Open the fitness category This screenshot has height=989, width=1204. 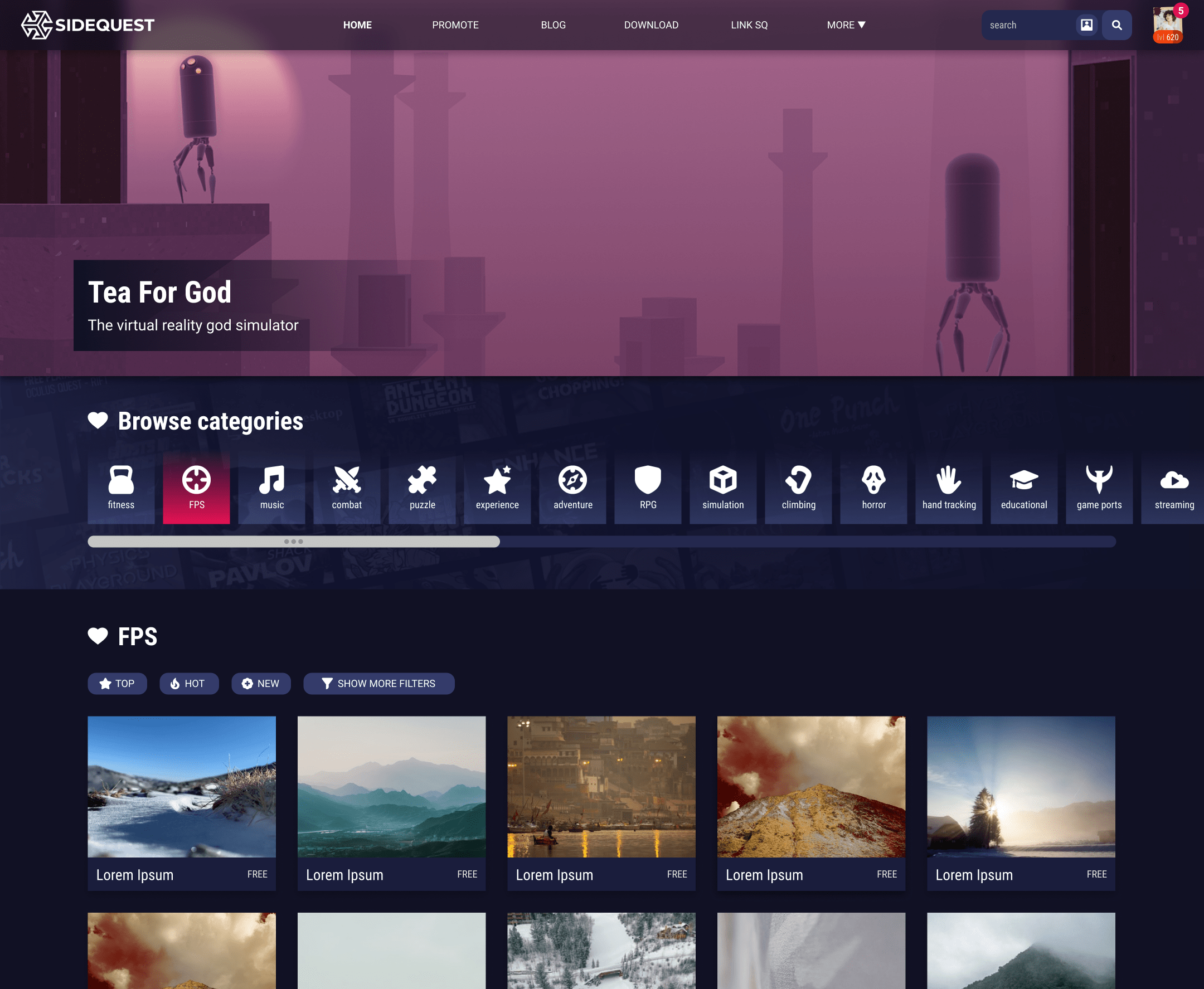pyautogui.click(x=121, y=488)
